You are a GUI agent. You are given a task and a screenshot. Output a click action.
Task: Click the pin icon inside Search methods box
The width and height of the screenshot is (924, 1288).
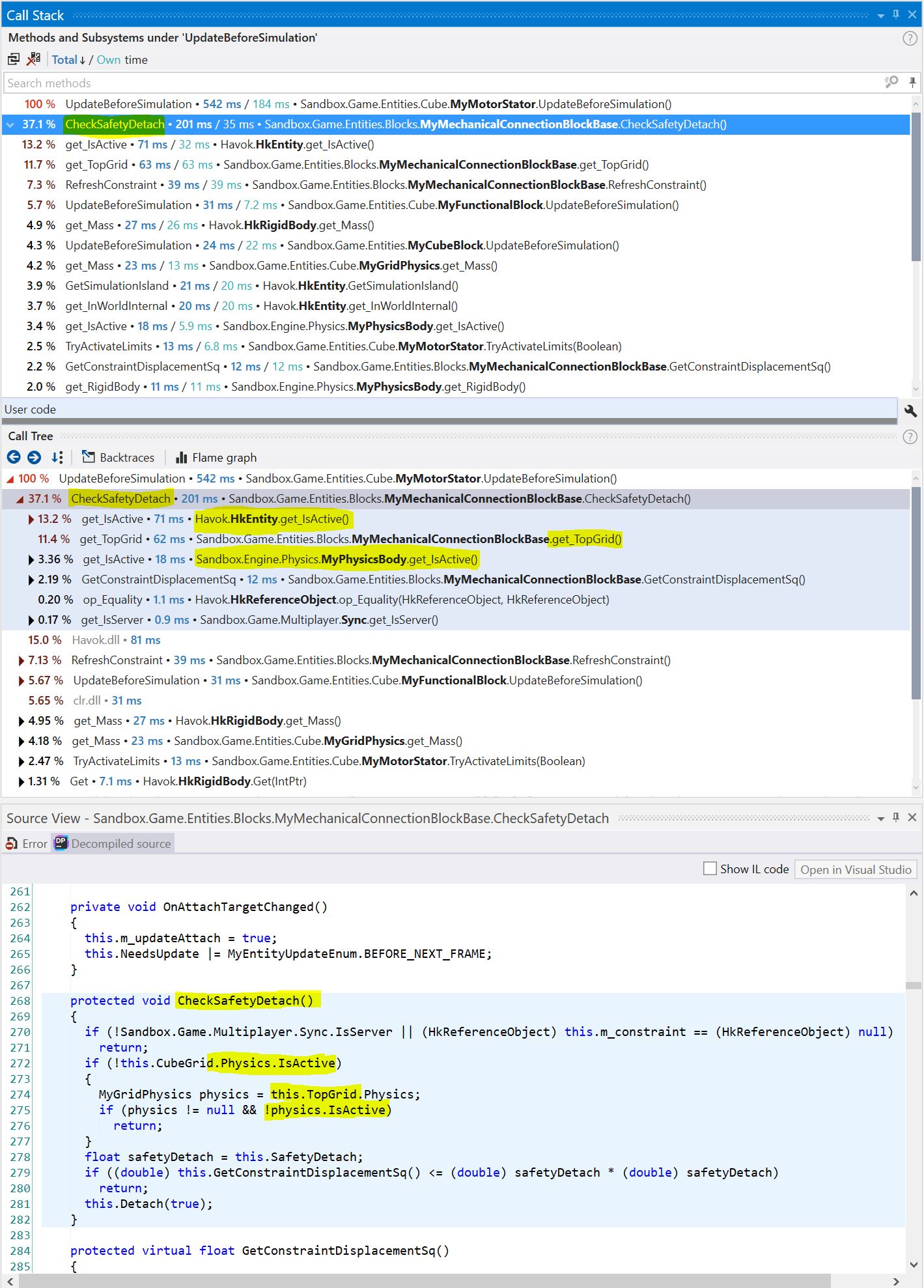tap(912, 82)
